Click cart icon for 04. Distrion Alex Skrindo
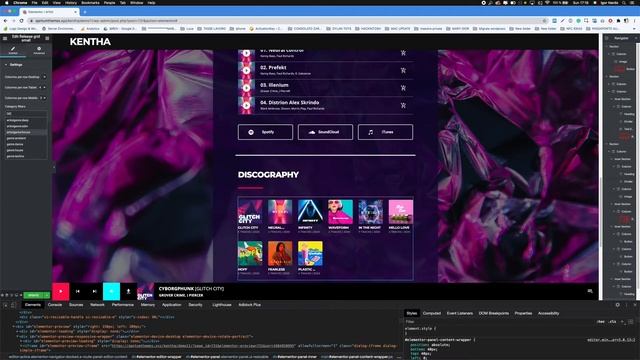 403,105
